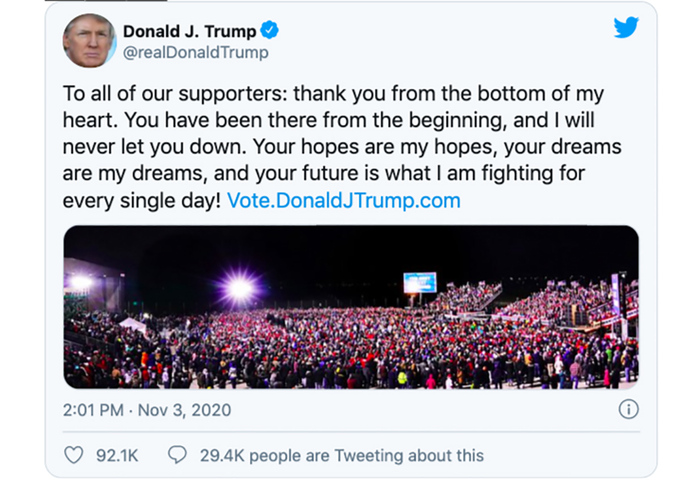680x480 pixels.
Task: Click the Donald J. Trump display name
Action: [189, 31]
